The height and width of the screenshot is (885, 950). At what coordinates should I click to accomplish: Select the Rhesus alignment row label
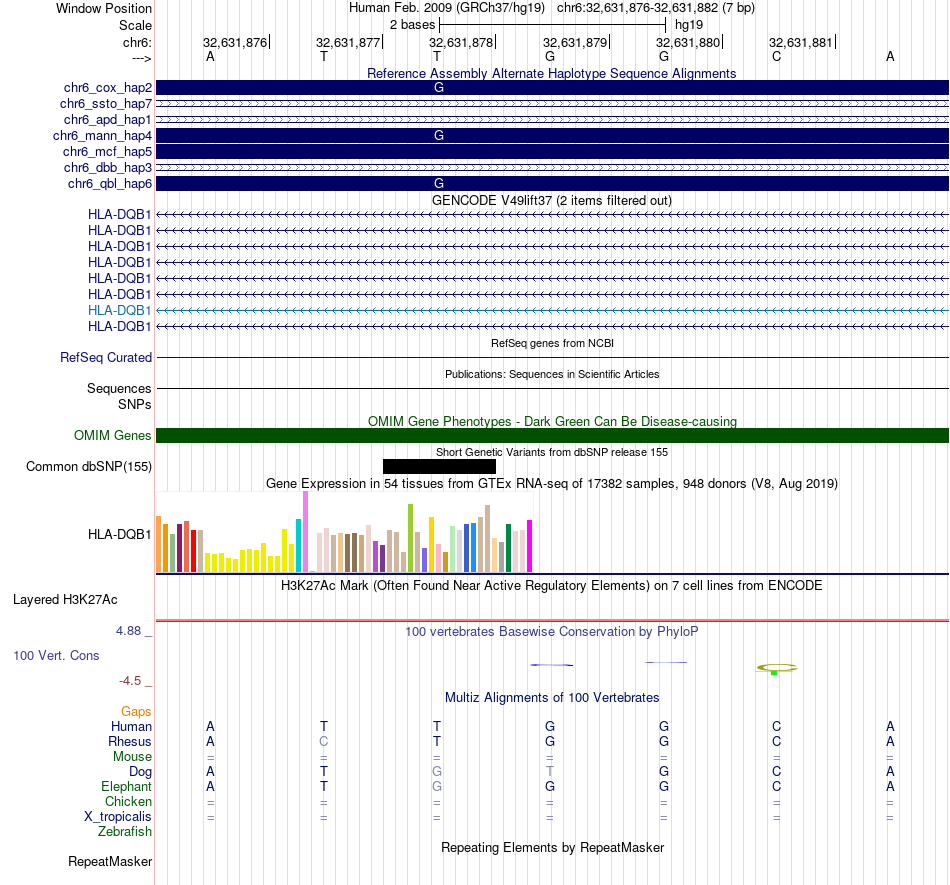pyautogui.click(x=130, y=741)
